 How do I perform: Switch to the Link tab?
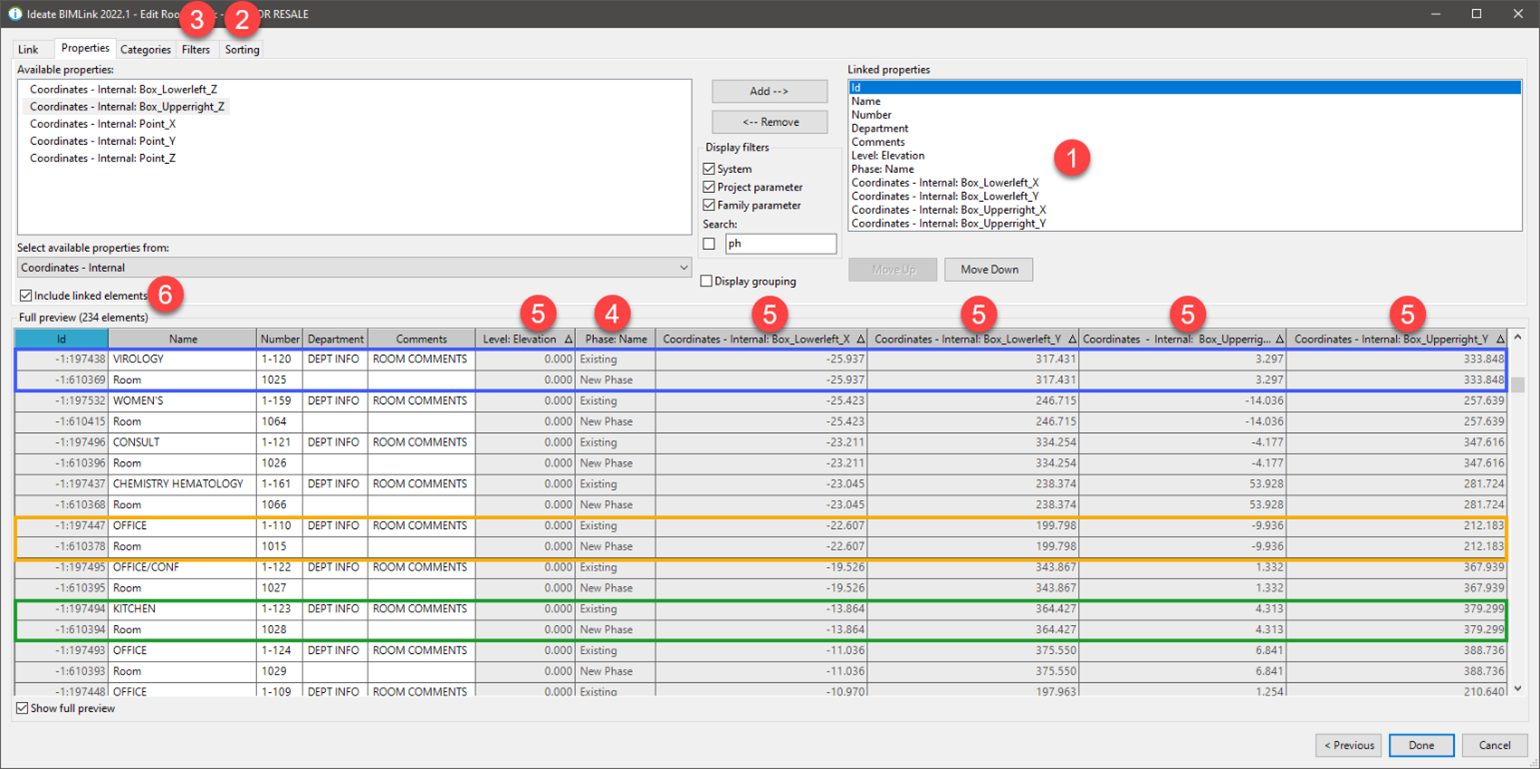28,49
